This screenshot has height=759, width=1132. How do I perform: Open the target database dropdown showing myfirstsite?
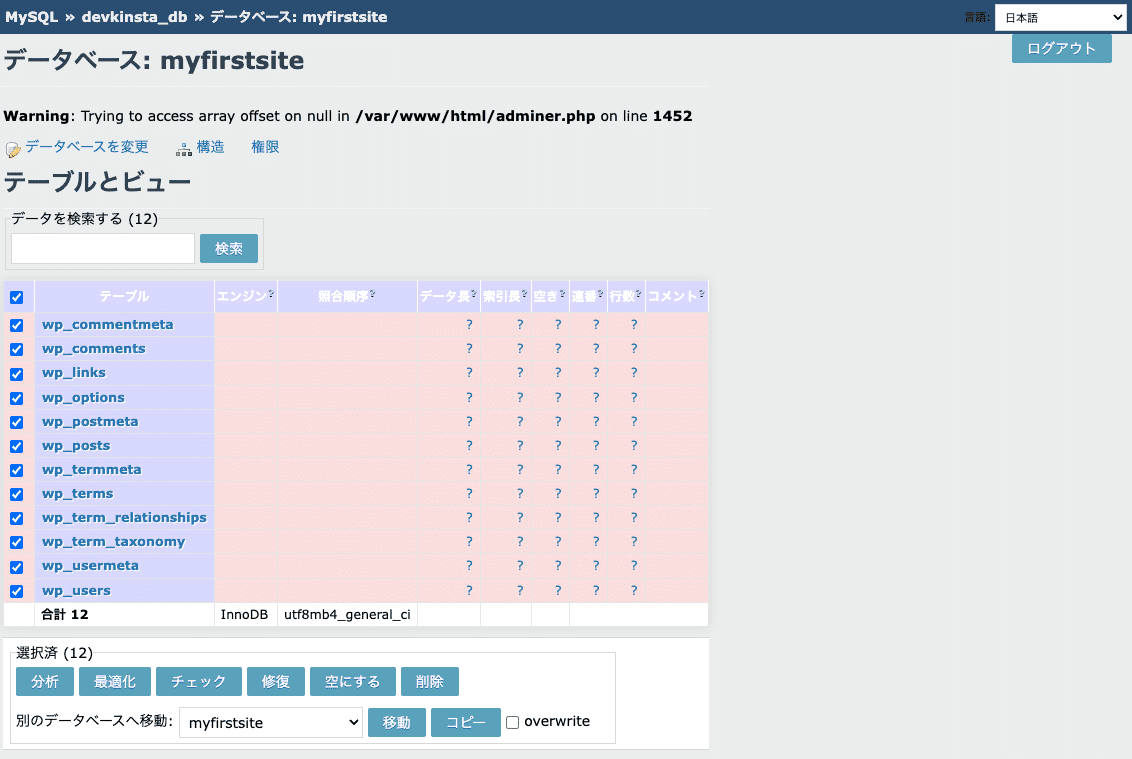pyautogui.click(x=270, y=722)
